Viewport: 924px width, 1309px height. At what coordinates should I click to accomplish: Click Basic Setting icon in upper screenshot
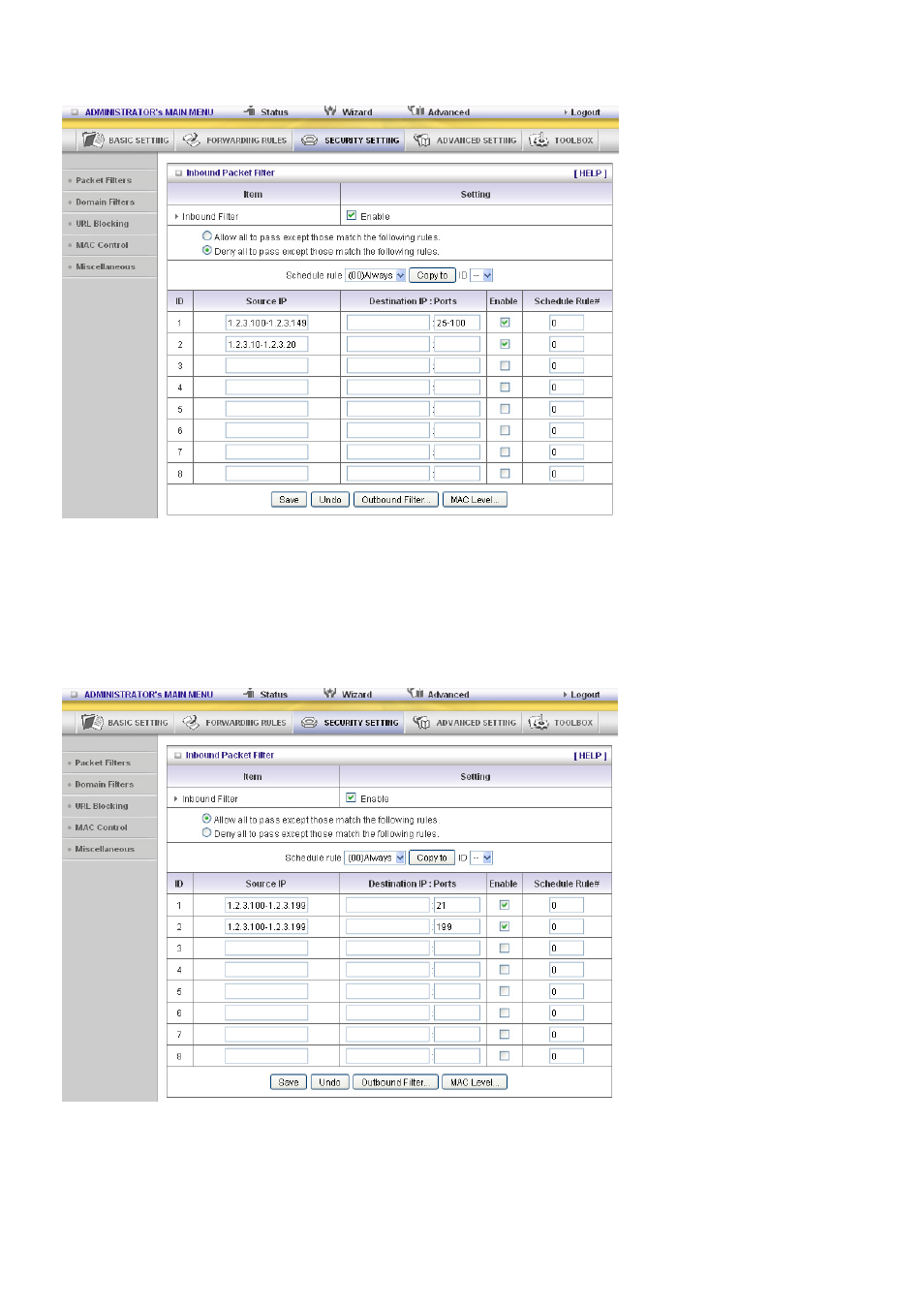pyautogui.click(x=93, y=140)
